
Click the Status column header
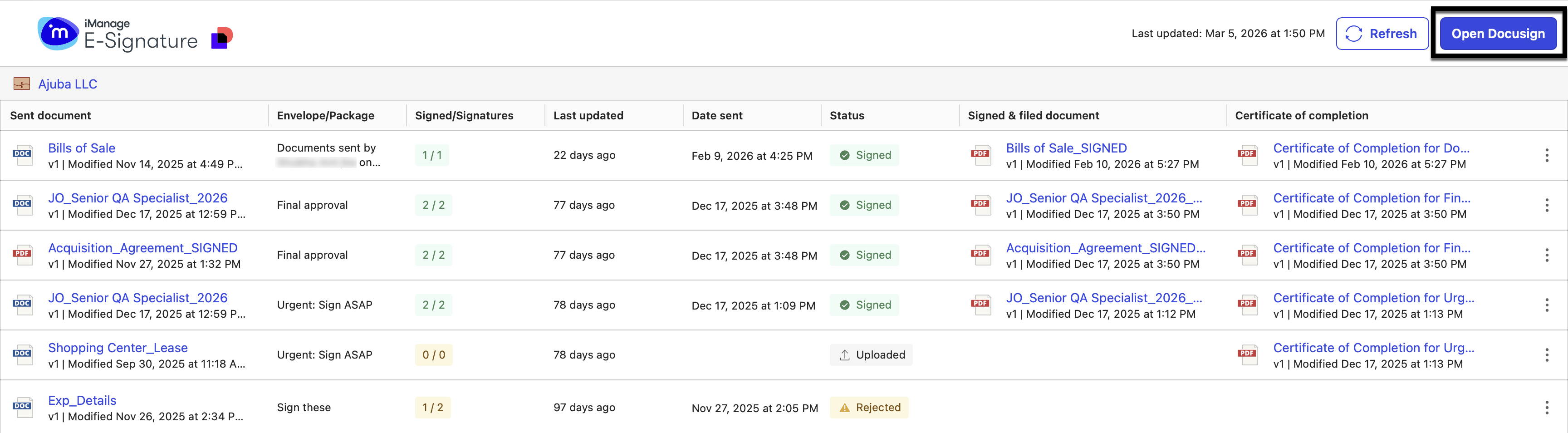click(x=847, y=116)
